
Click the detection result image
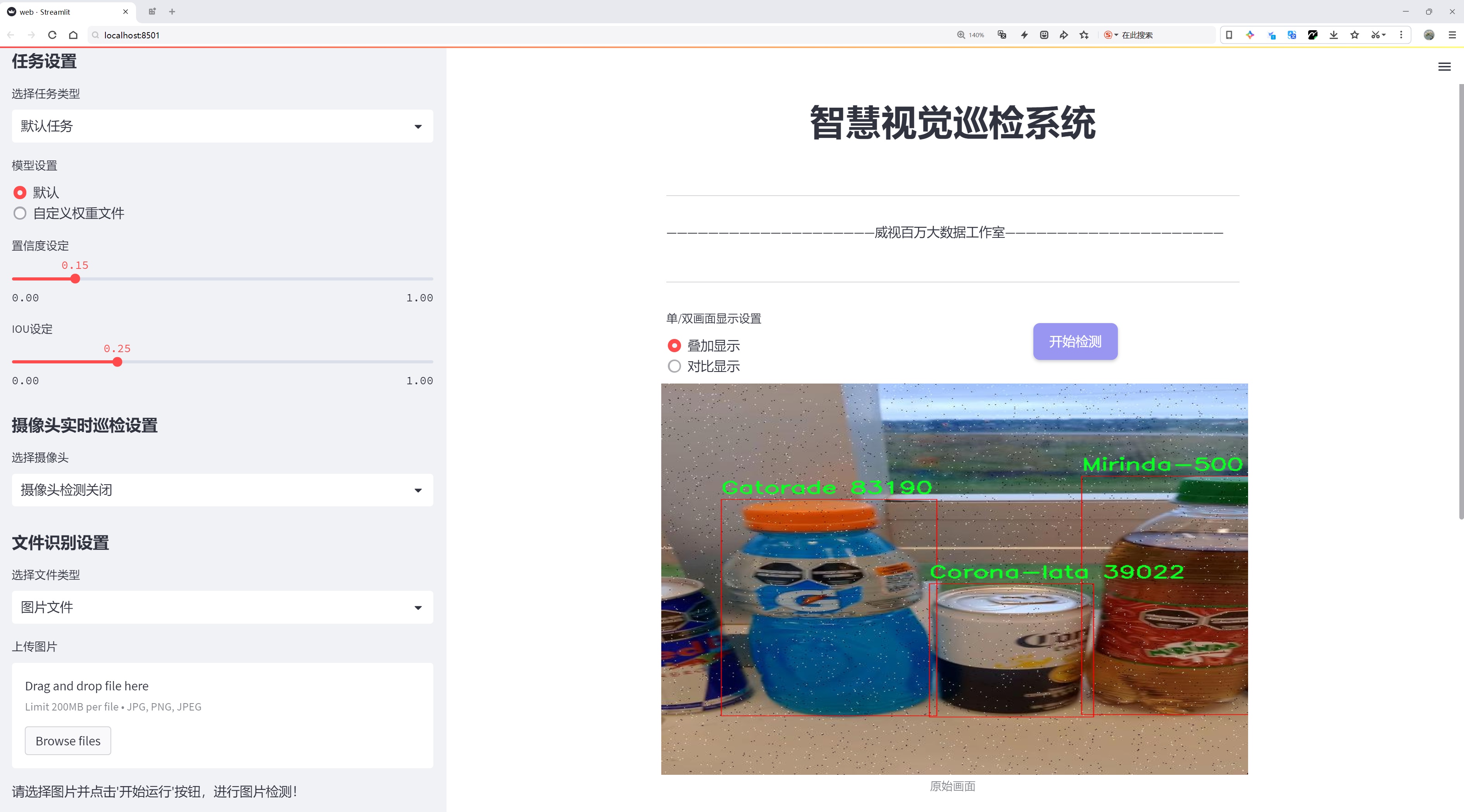coord(954,579)
